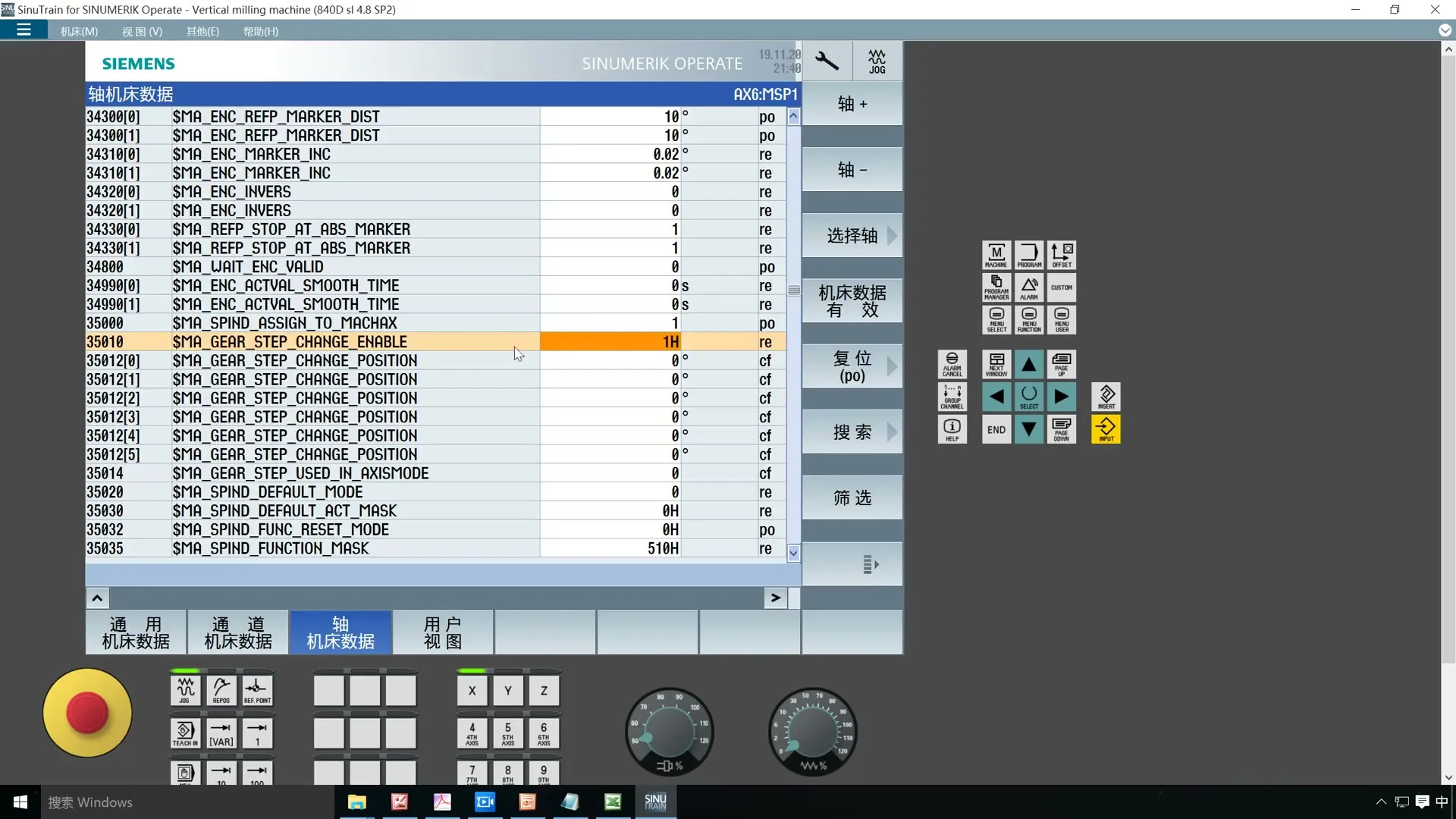Click the wrench setup icon
Image resolution: width=1456 pixels, height=819 pixels.
point(827,61)
